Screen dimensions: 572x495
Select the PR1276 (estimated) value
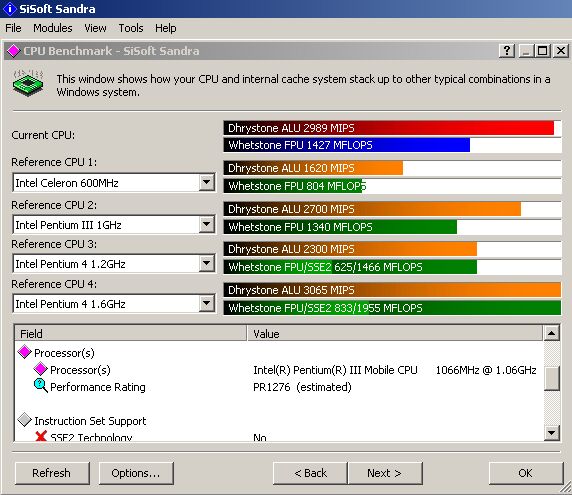[302, 387]
